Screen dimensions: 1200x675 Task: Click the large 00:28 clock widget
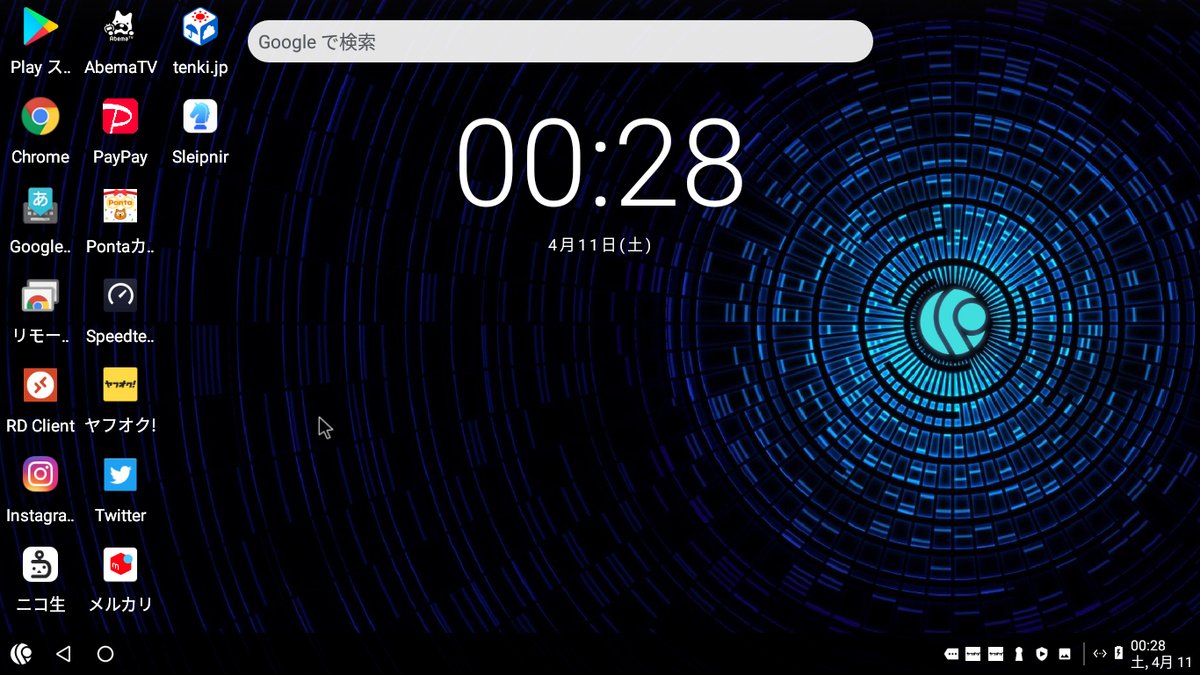[x=600, y=162]
